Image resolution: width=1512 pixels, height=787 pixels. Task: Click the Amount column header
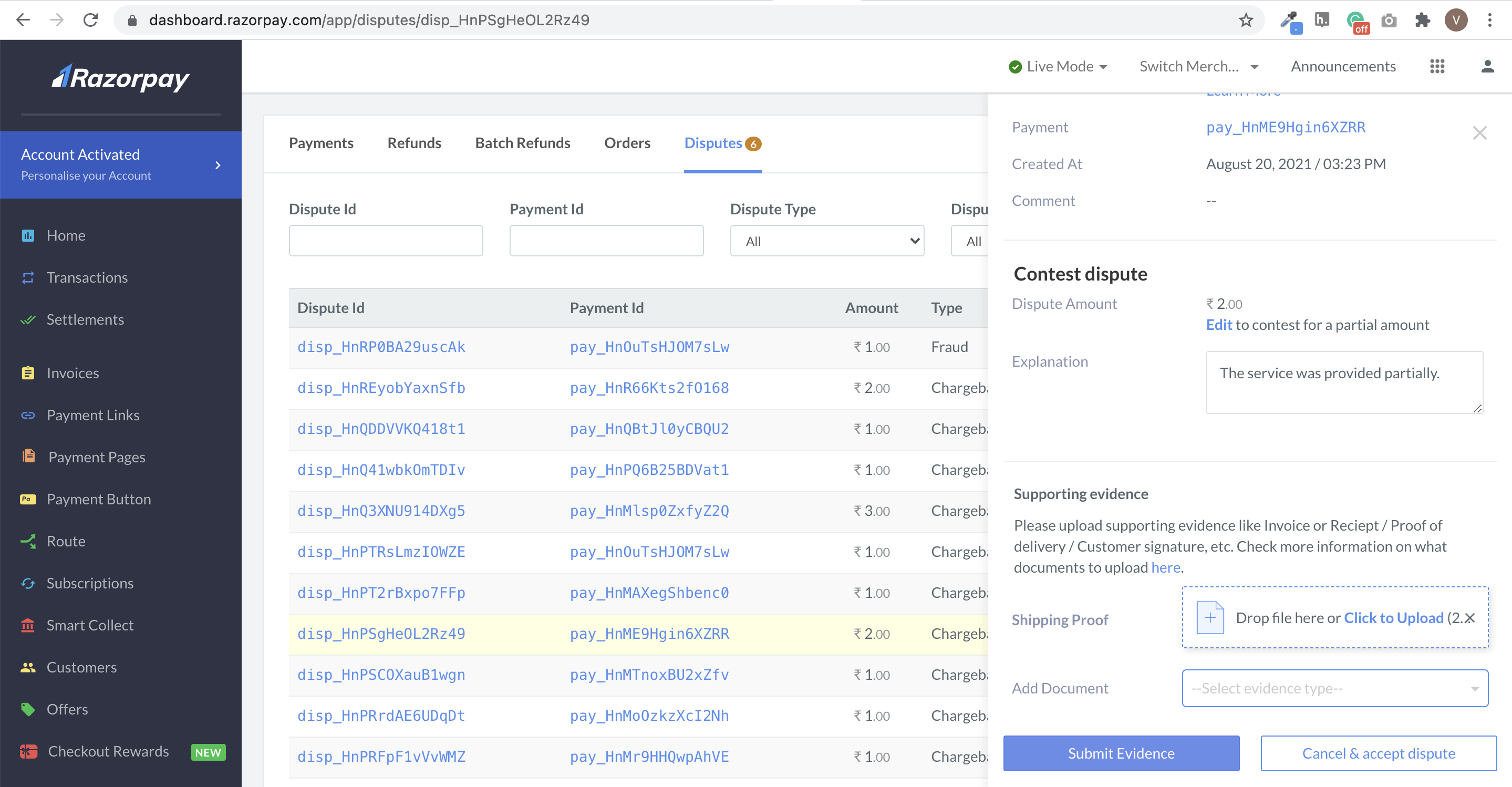pyautogui.click(x=871, y=307)
